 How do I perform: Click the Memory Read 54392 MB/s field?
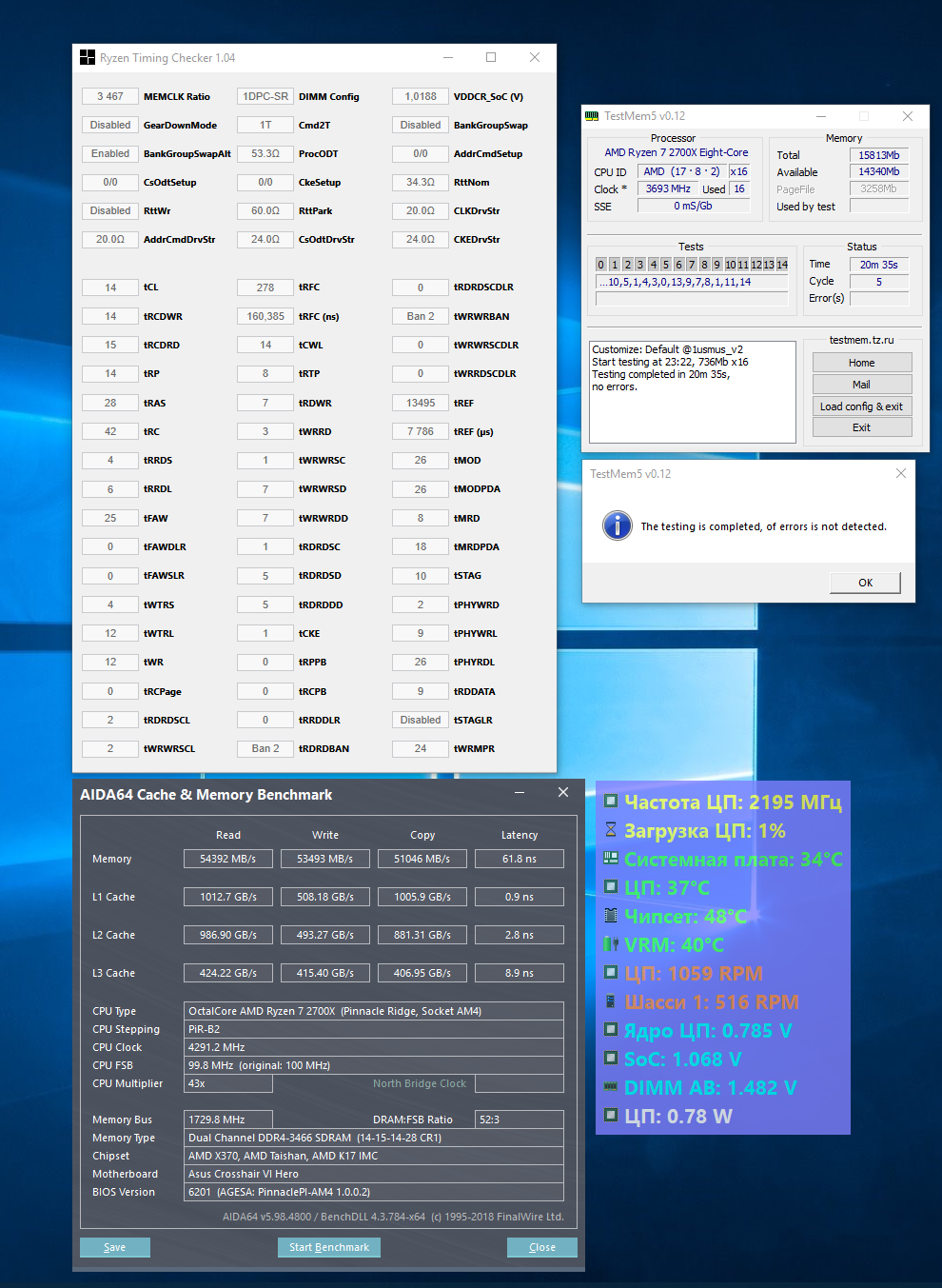[x=228, y=859]
